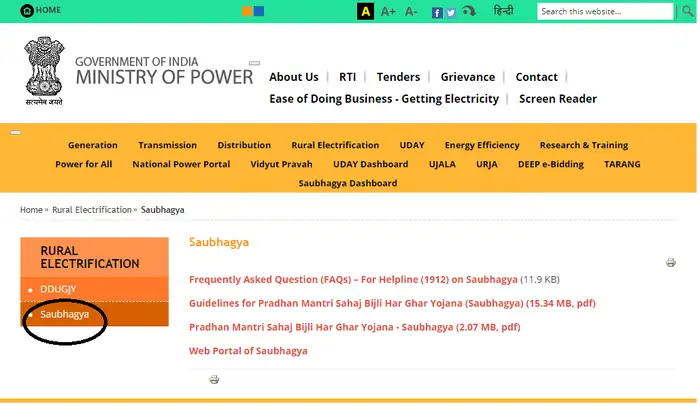Click the orange color theme swatch
The height and width of the screenshot is (406, 700).
coord(247,11)
